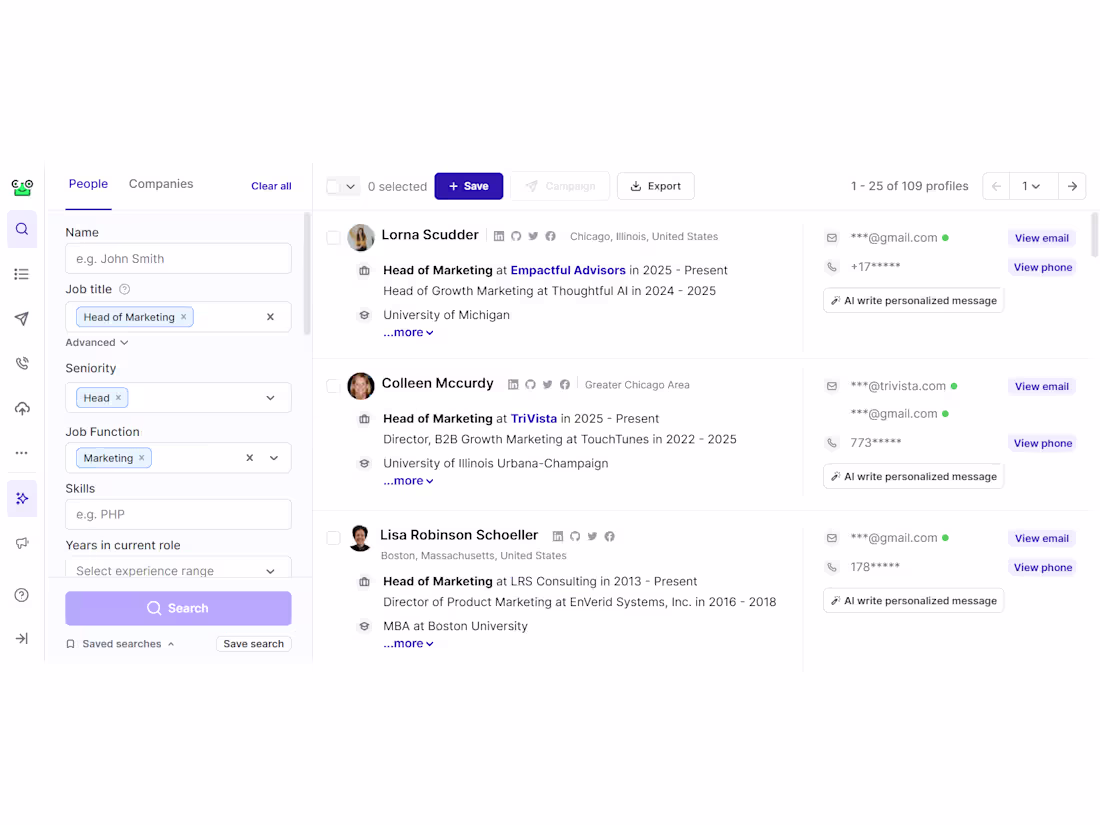View Colleen Mccurdy's email

pos(1042,387)
